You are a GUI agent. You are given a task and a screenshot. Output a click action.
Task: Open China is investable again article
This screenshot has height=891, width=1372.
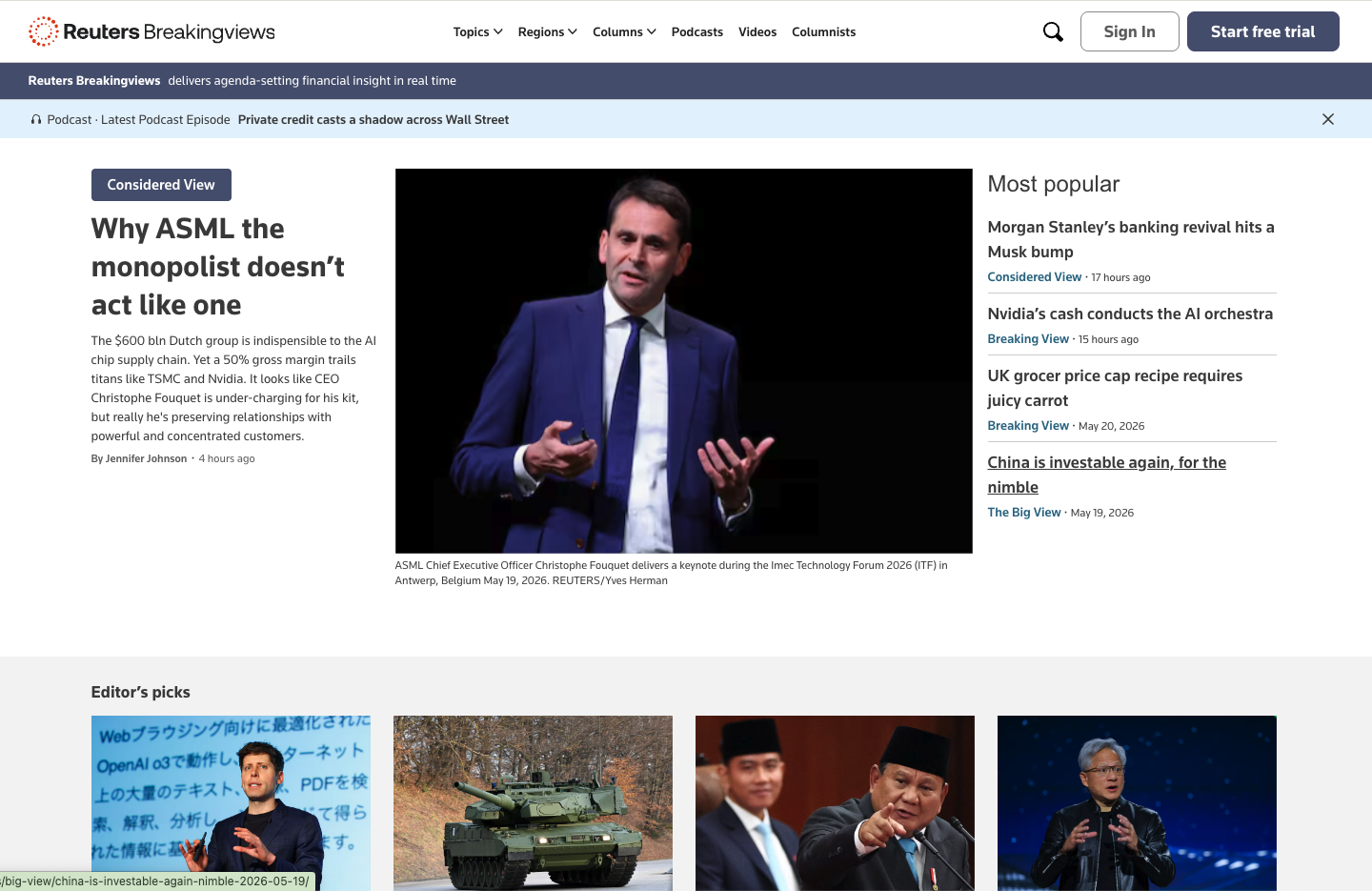pyautogui.click(x=1107, y=475)
